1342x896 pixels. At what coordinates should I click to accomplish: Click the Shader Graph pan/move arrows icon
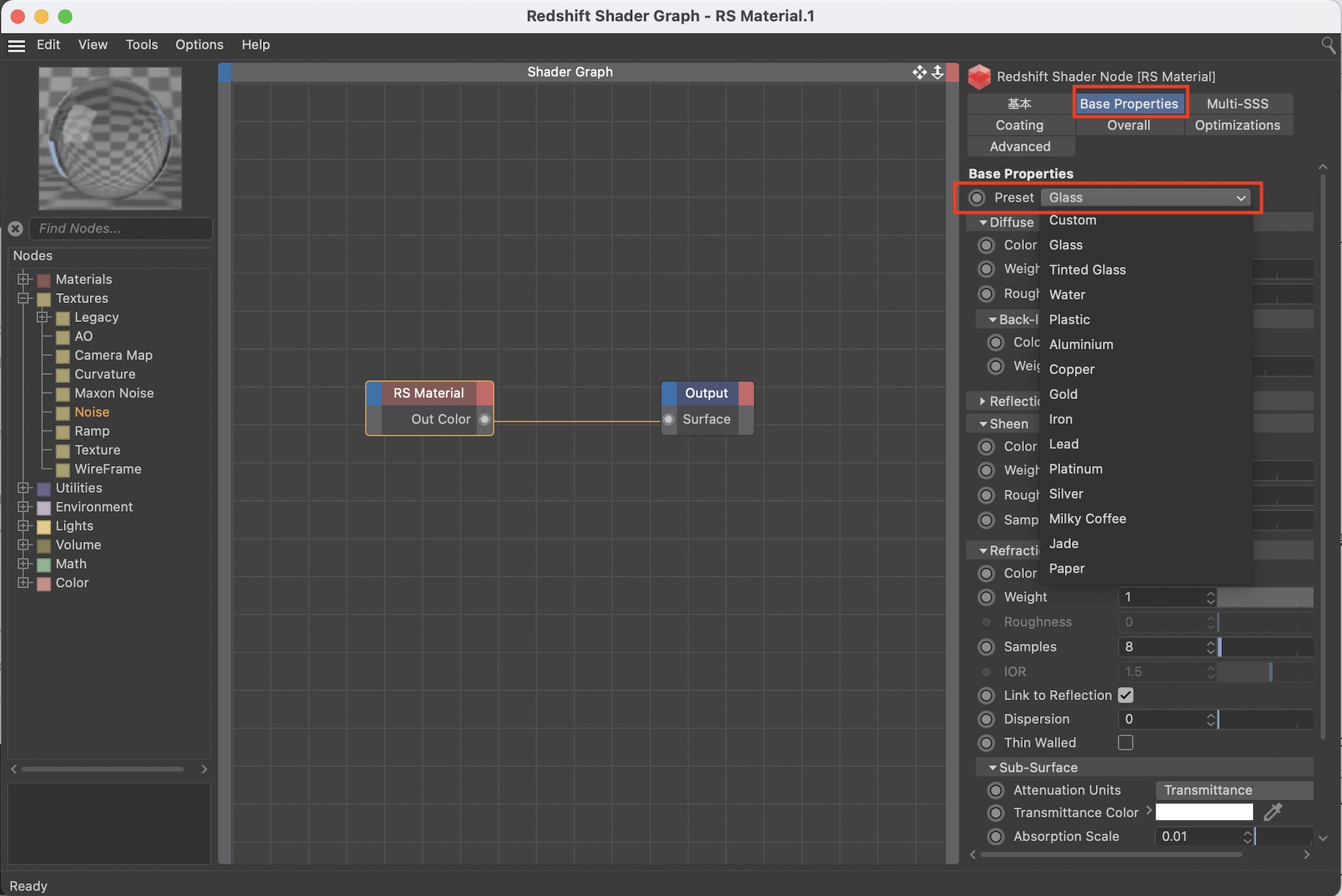[x=919, y=72]
